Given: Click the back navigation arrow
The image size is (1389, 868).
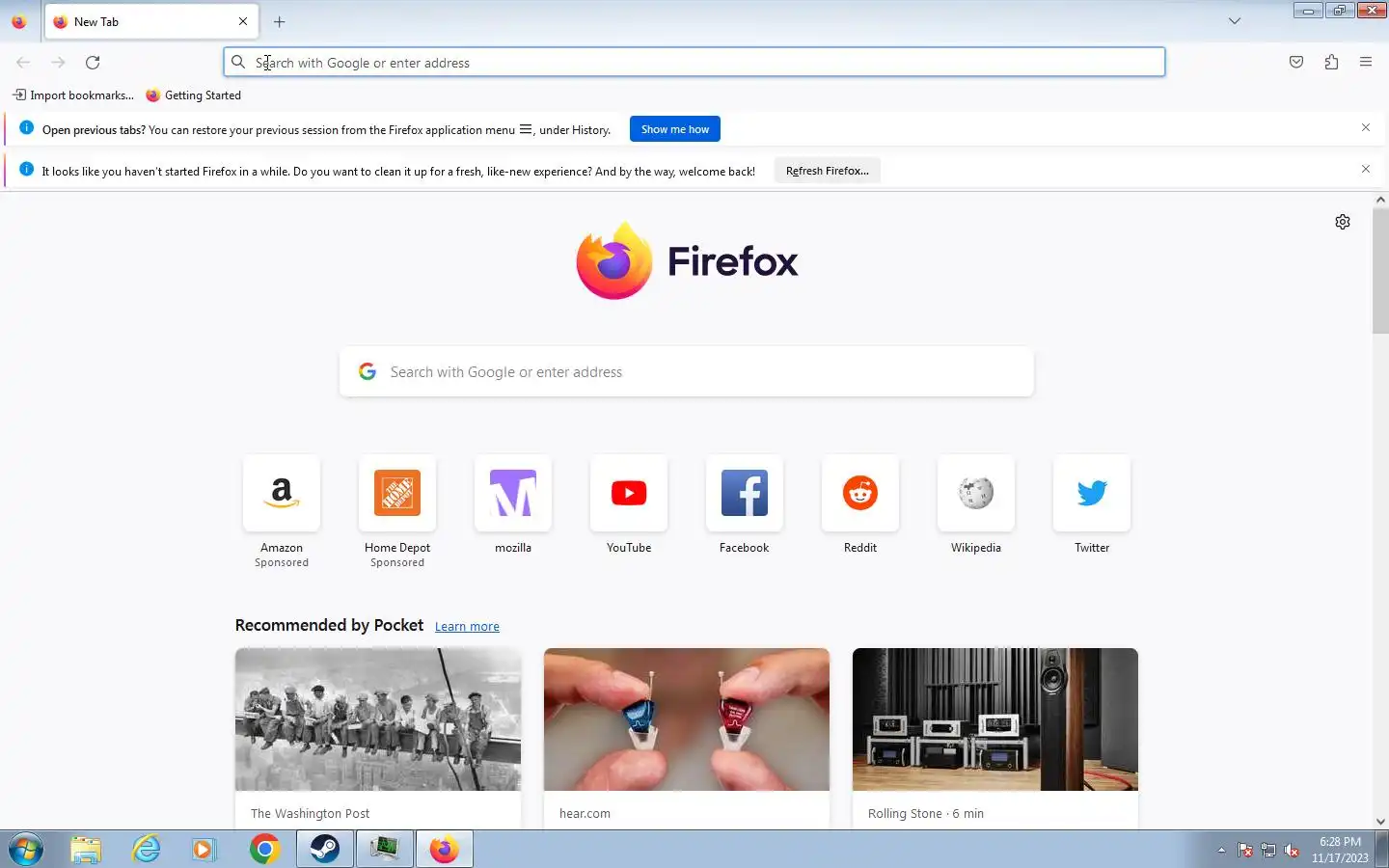Looking at the screenshot, I should pyautogui.click(x=23, y=63).
